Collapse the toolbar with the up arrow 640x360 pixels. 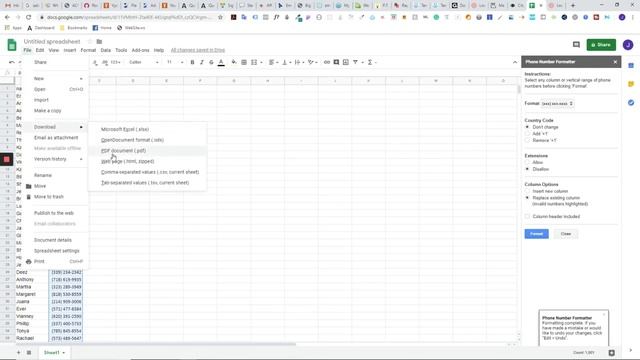pos(515,62)
